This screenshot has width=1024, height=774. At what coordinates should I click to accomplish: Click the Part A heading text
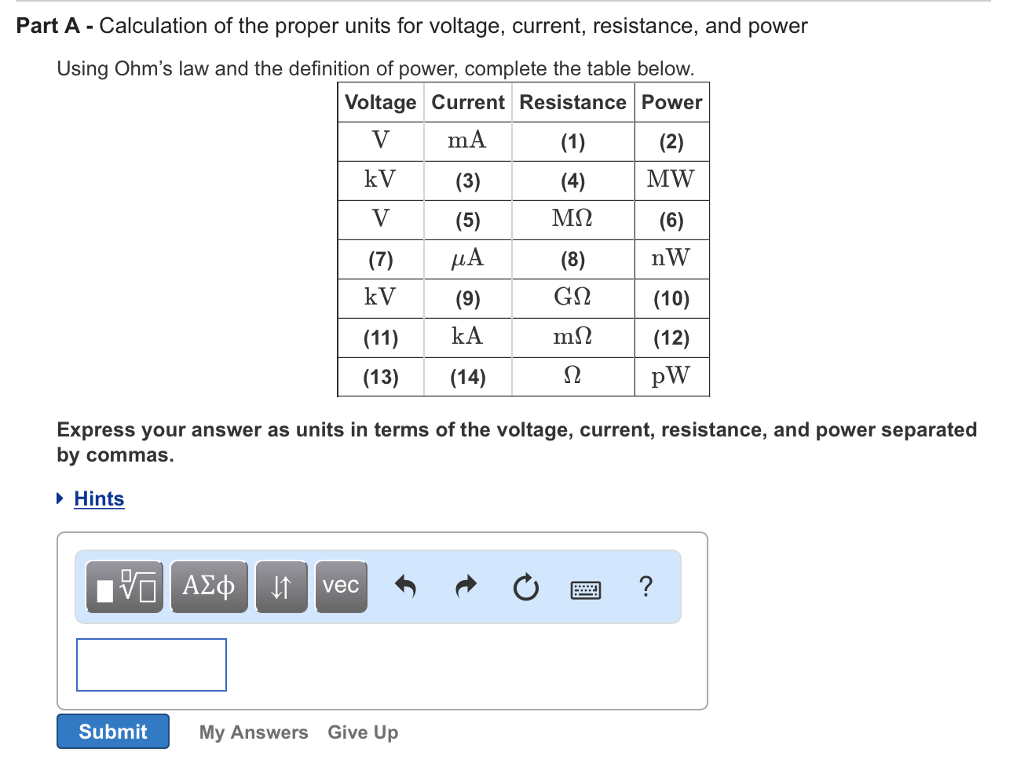click(x=47, y=26)
